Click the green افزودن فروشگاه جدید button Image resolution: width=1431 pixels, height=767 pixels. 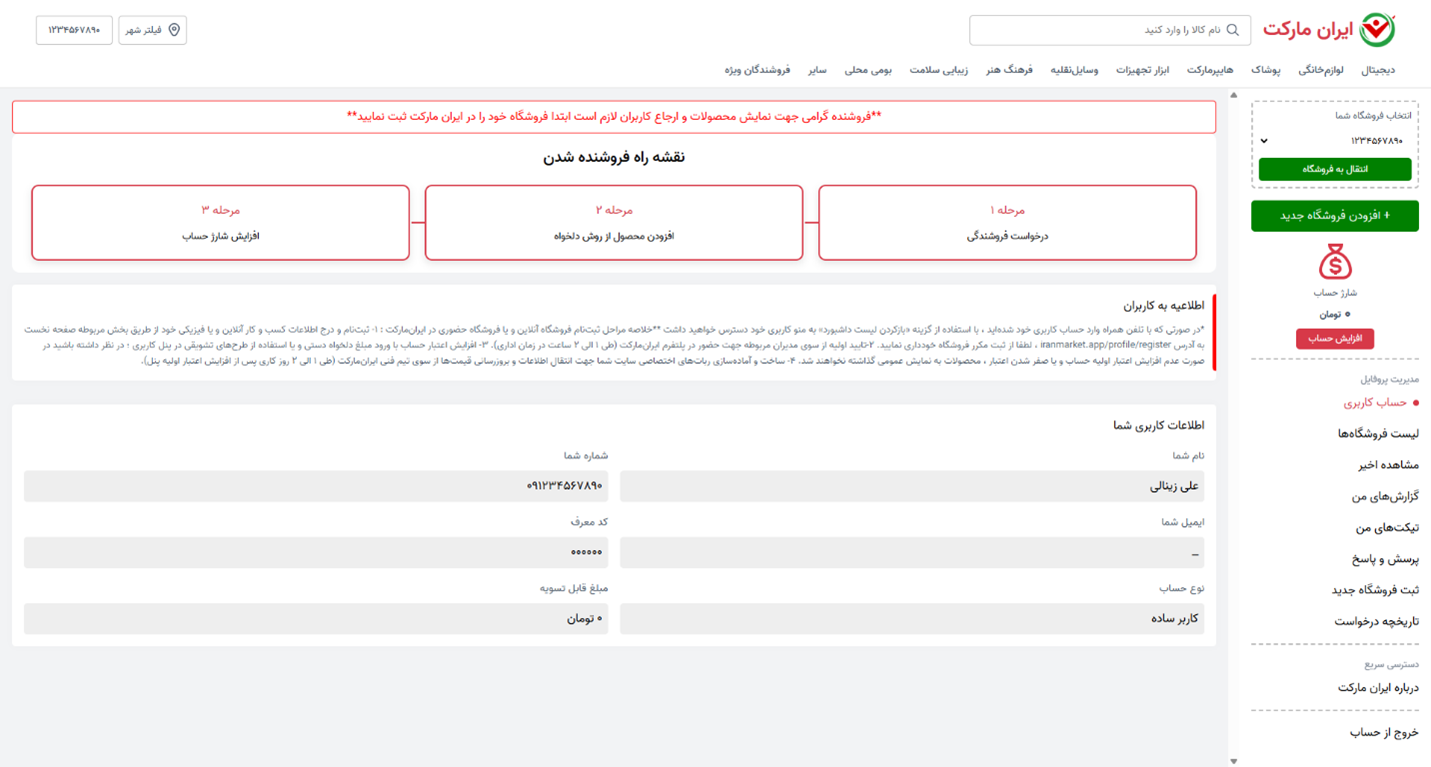(1334, 216)
